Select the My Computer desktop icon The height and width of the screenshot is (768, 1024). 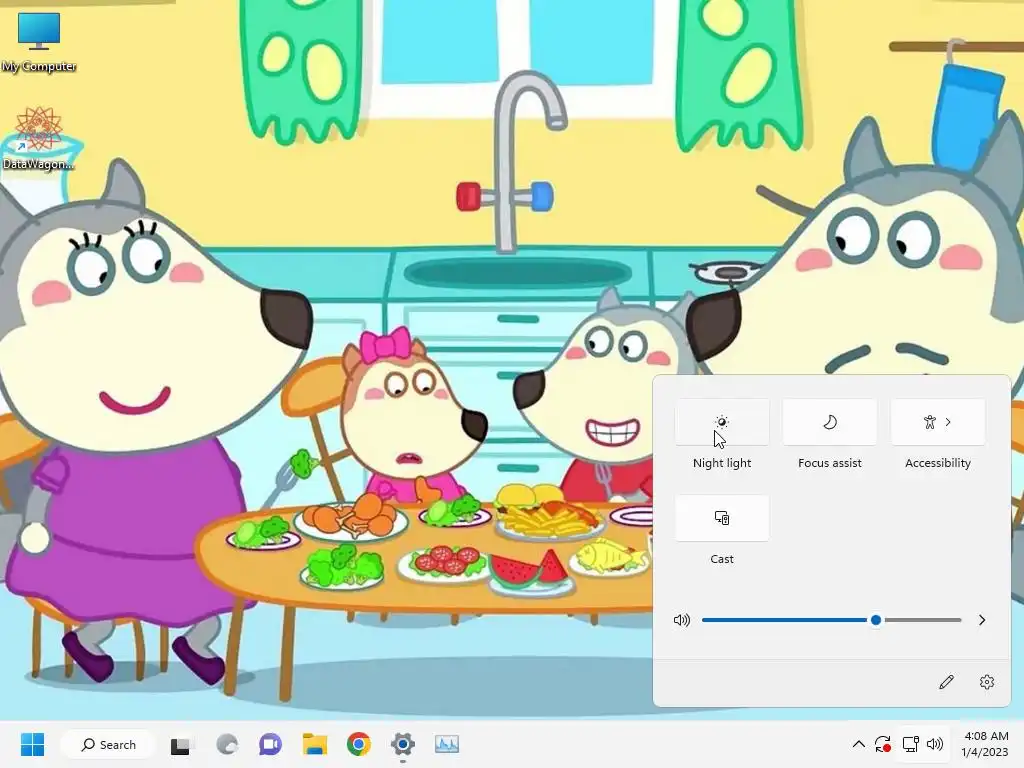pyautogui.click(x=39, y=41)
